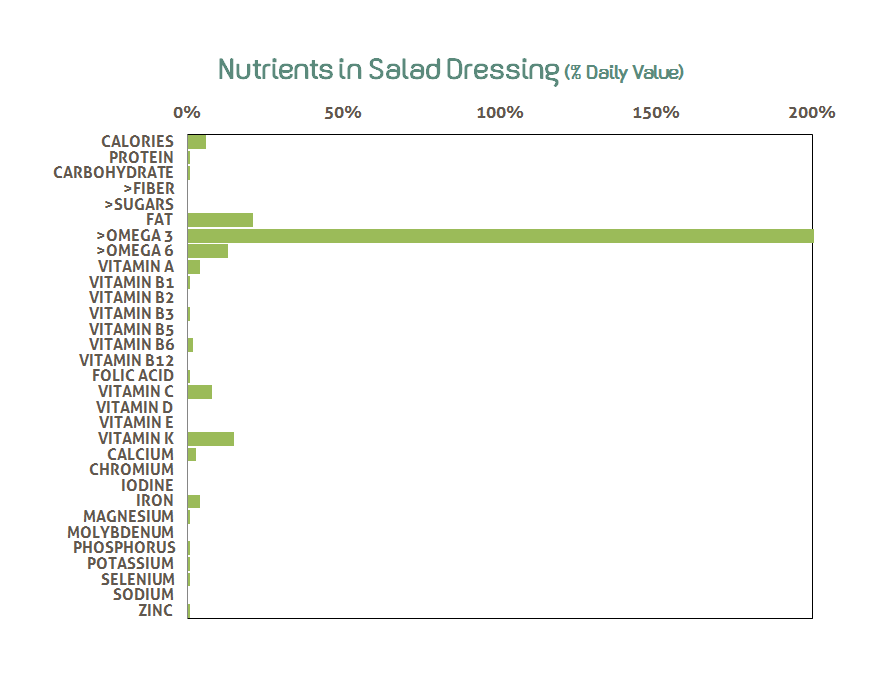The height and width of the screenshot is (683, 893).
Task: Click the FOLIC ACID label
Action: click(133, 376)
